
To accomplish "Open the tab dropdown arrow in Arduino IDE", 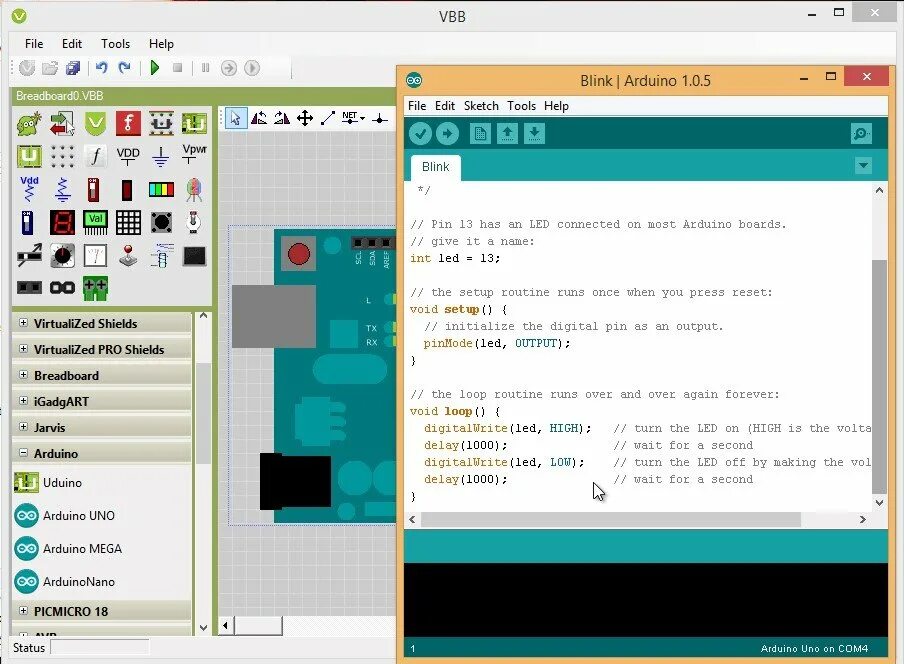I will [x=863, y=166].
